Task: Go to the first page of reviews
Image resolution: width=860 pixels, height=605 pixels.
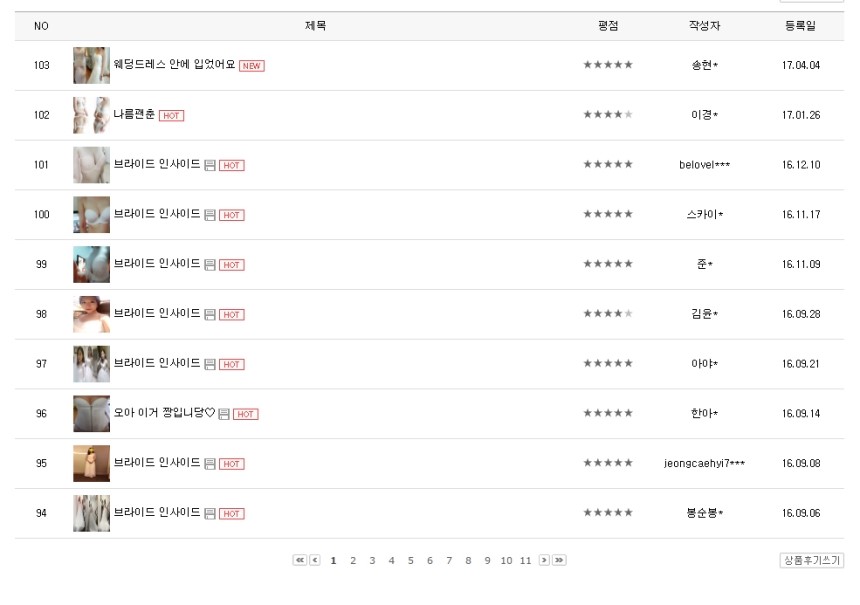Action: tap(299, 560)
